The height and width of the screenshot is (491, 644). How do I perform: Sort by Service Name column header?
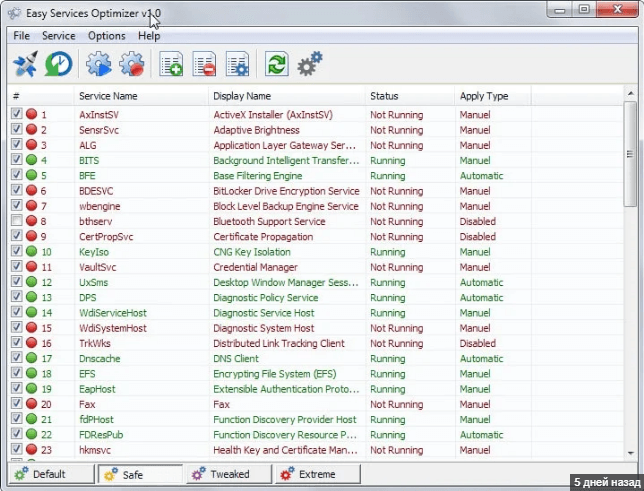tap(141, 96)
